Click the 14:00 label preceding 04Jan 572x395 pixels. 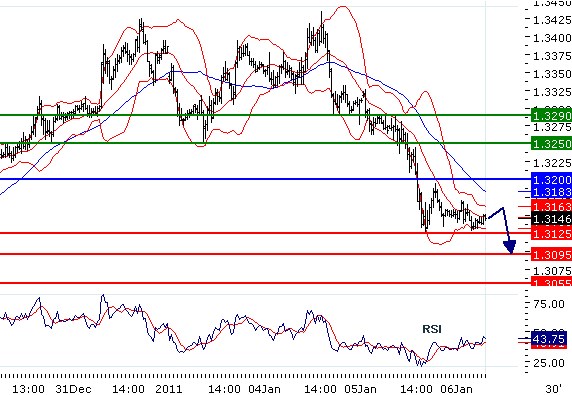point(224,389)
